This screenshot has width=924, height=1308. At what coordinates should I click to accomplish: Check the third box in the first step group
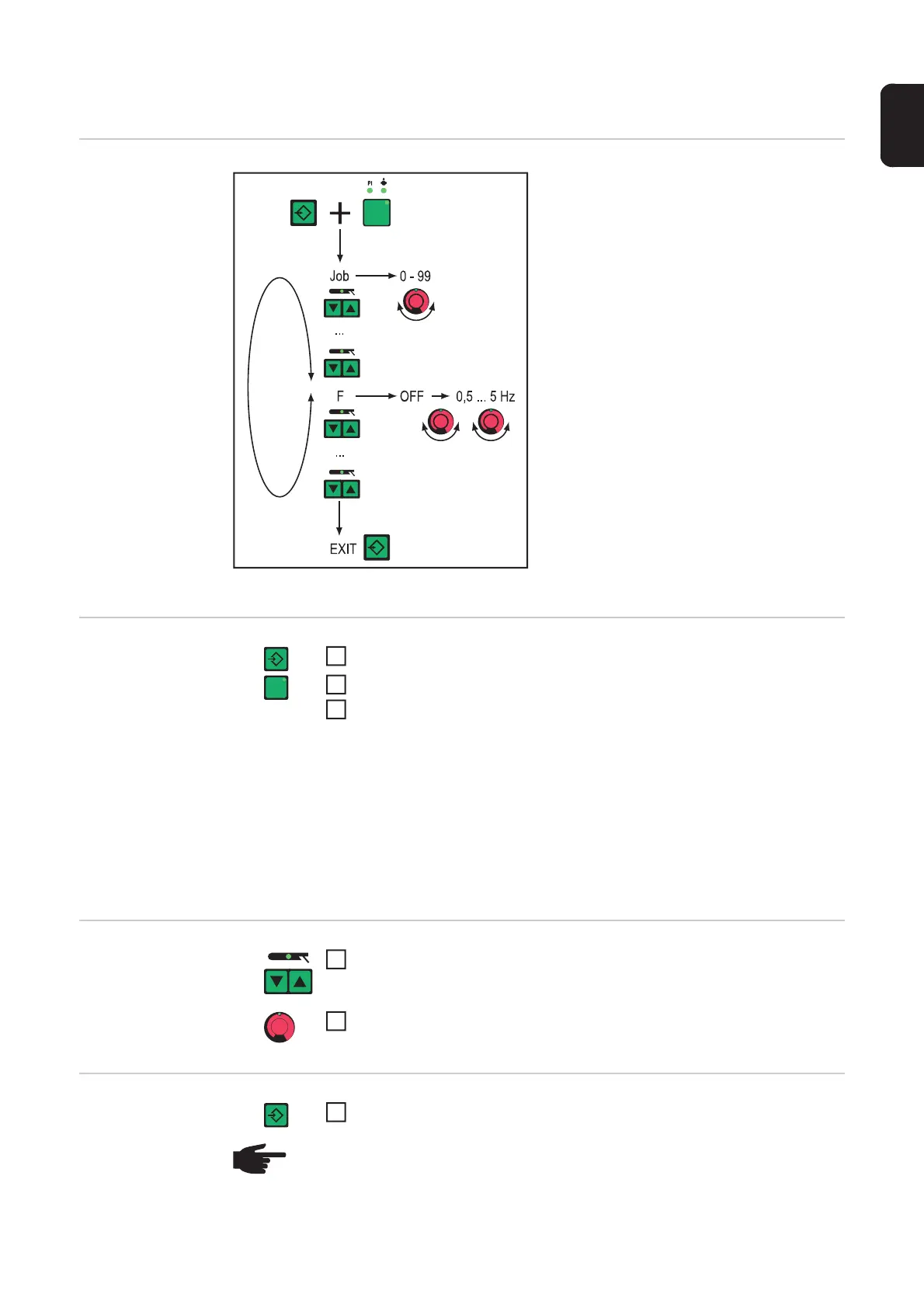pos(336,709)
